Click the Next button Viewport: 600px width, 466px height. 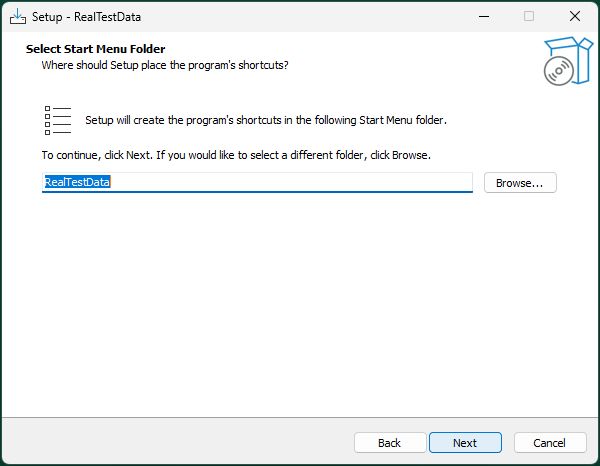click(465, 443)
